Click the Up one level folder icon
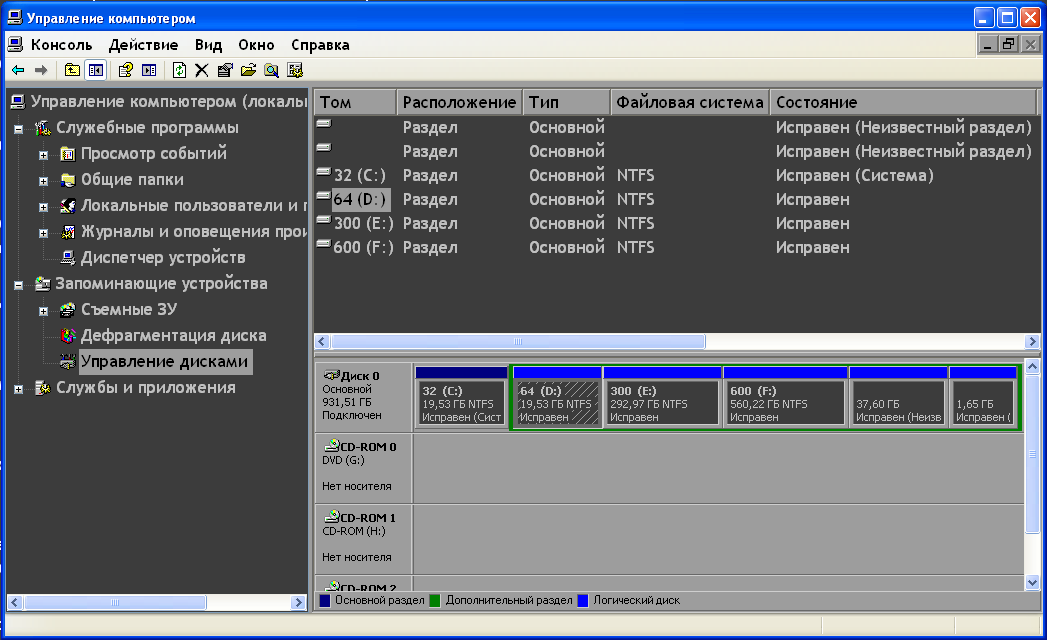The height and width of the screenshot is (640, 1047). pos(72,70)
